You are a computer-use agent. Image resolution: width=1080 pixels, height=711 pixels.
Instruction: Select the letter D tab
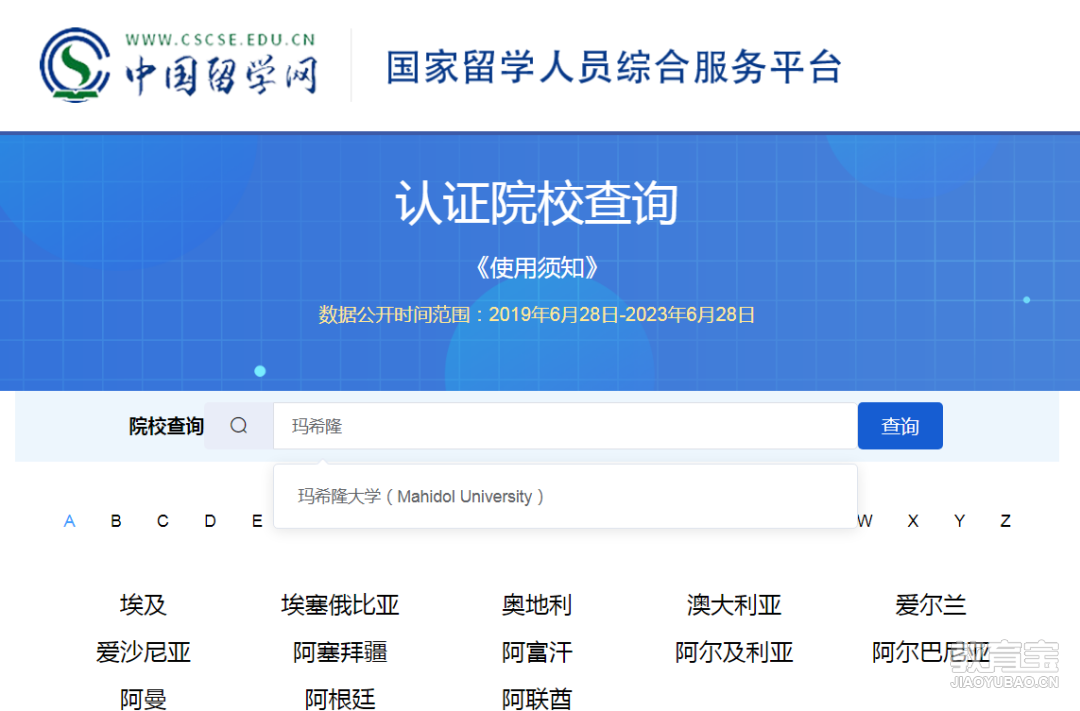[210, 521]
